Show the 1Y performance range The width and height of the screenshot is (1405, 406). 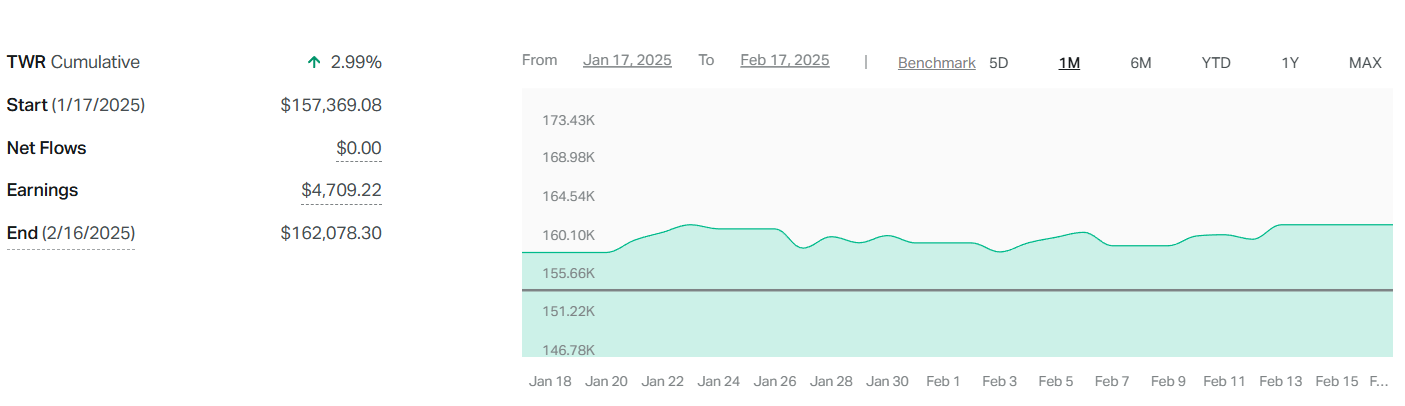pyautogui.click(x=1290, y=63)
